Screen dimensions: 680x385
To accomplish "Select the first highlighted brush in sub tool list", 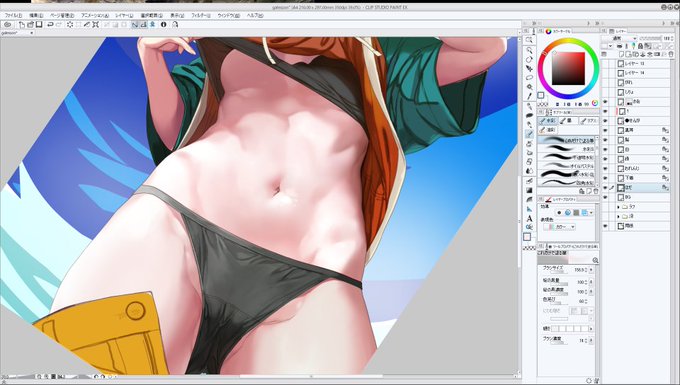I will 566,140.
